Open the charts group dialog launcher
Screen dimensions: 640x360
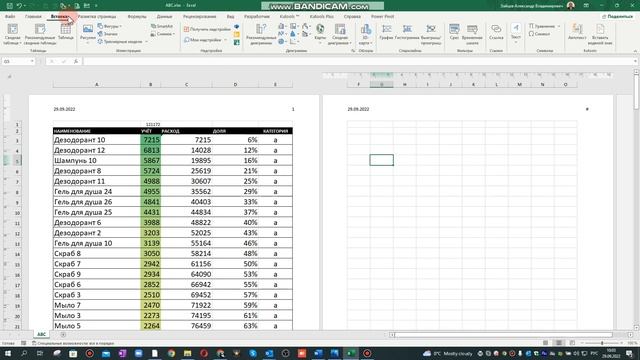(x=353, y=51)
